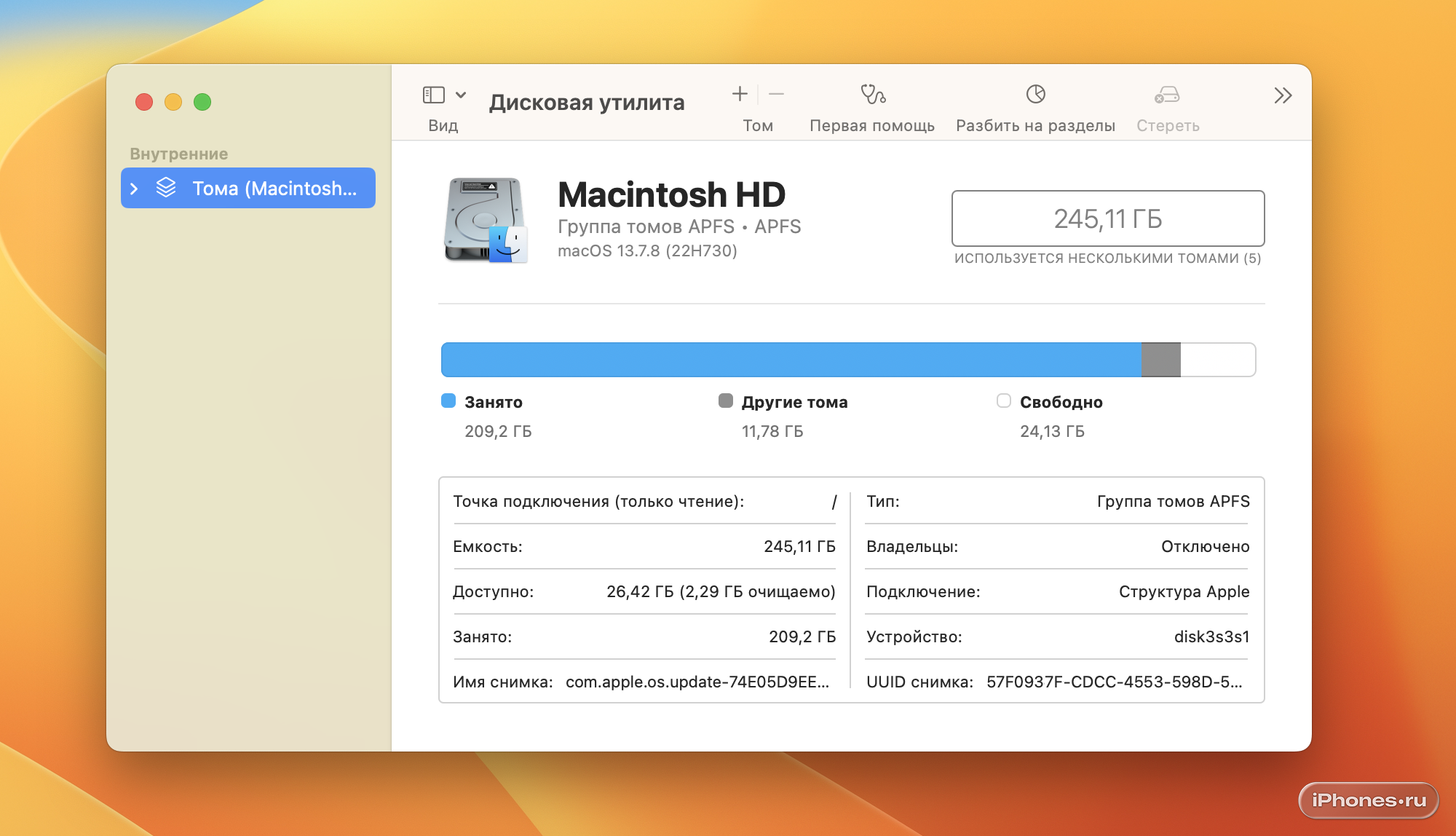Click 209,2 ГБ under the Занято legend
Viewport: 1456px width, 836px height.
498,431
